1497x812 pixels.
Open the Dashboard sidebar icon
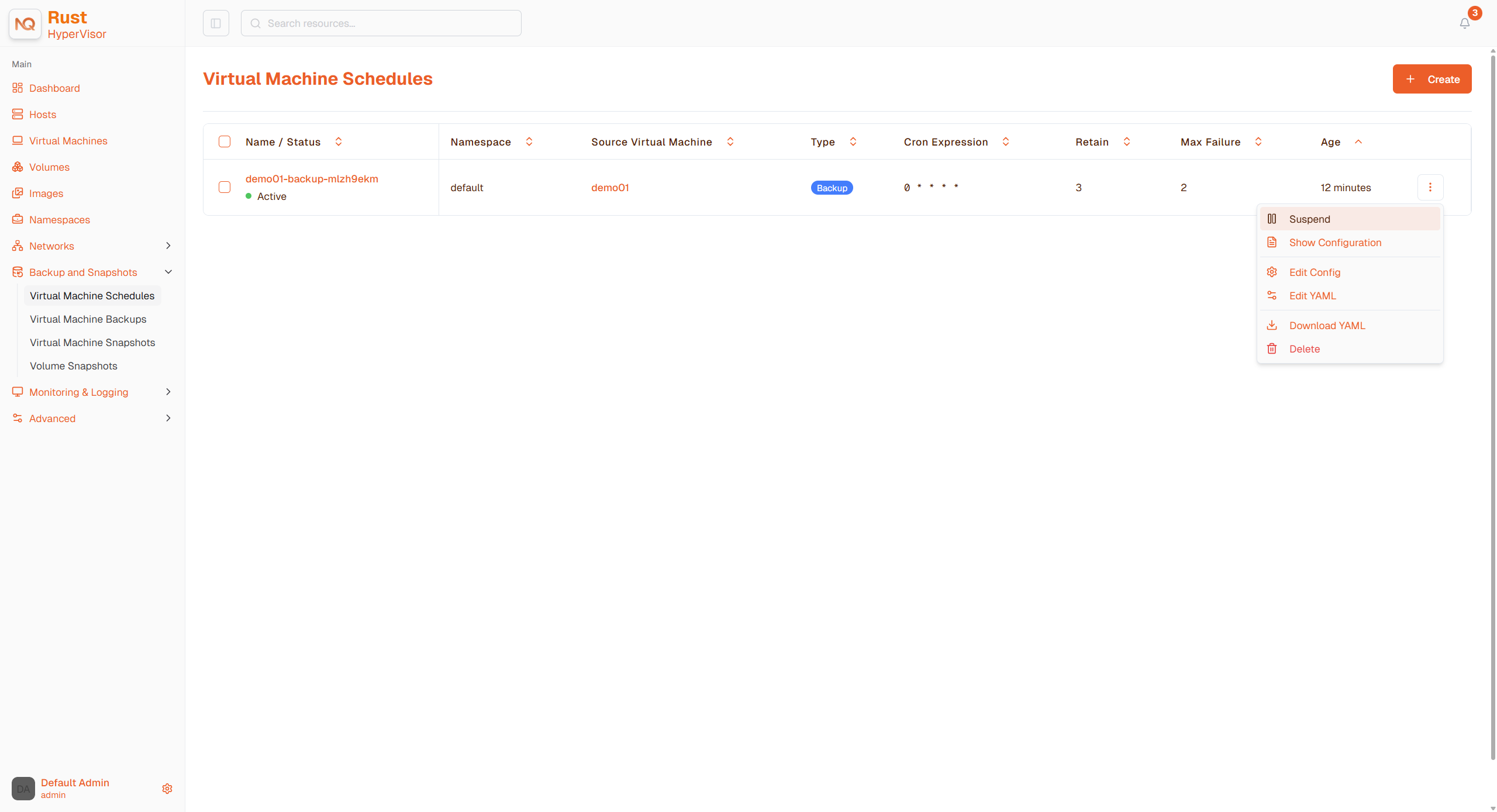point(18,88)
